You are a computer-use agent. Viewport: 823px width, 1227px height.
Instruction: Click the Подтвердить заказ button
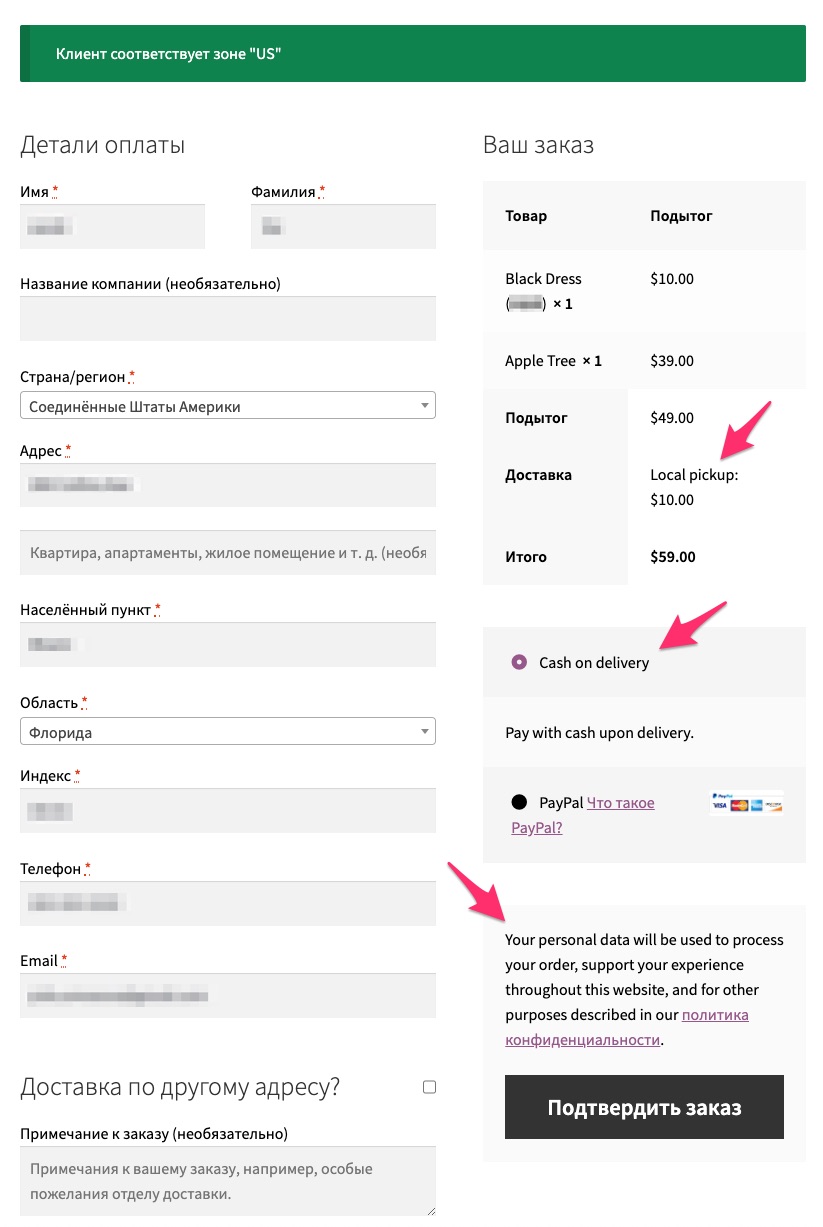pyautogui.click(x=643, y=1107)
